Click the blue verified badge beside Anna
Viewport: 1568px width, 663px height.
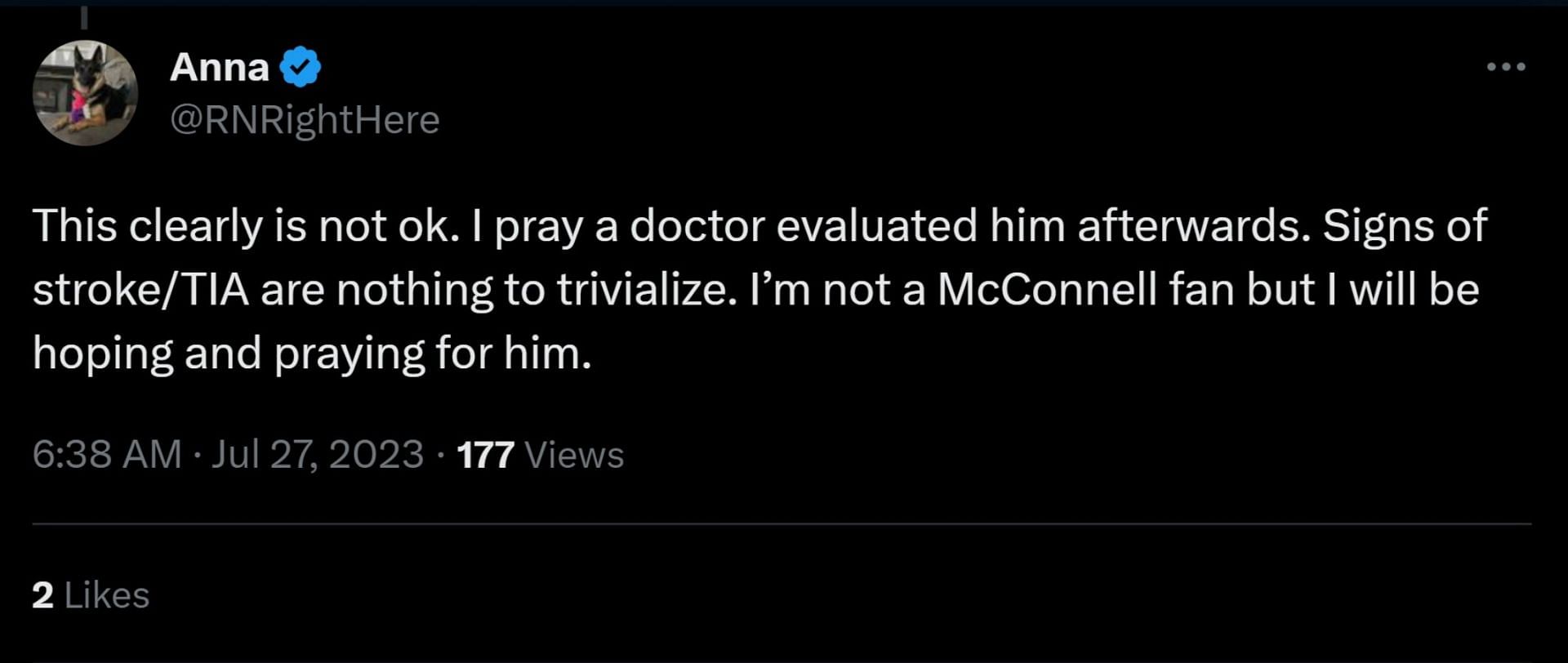[x=301, y=67]
